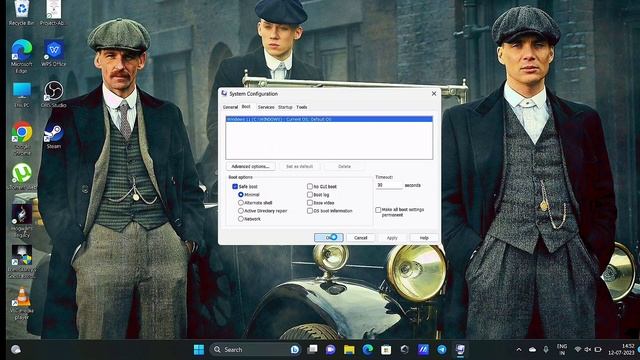
Task: Select the Network radio option
Action: click(x=241, y=219)
